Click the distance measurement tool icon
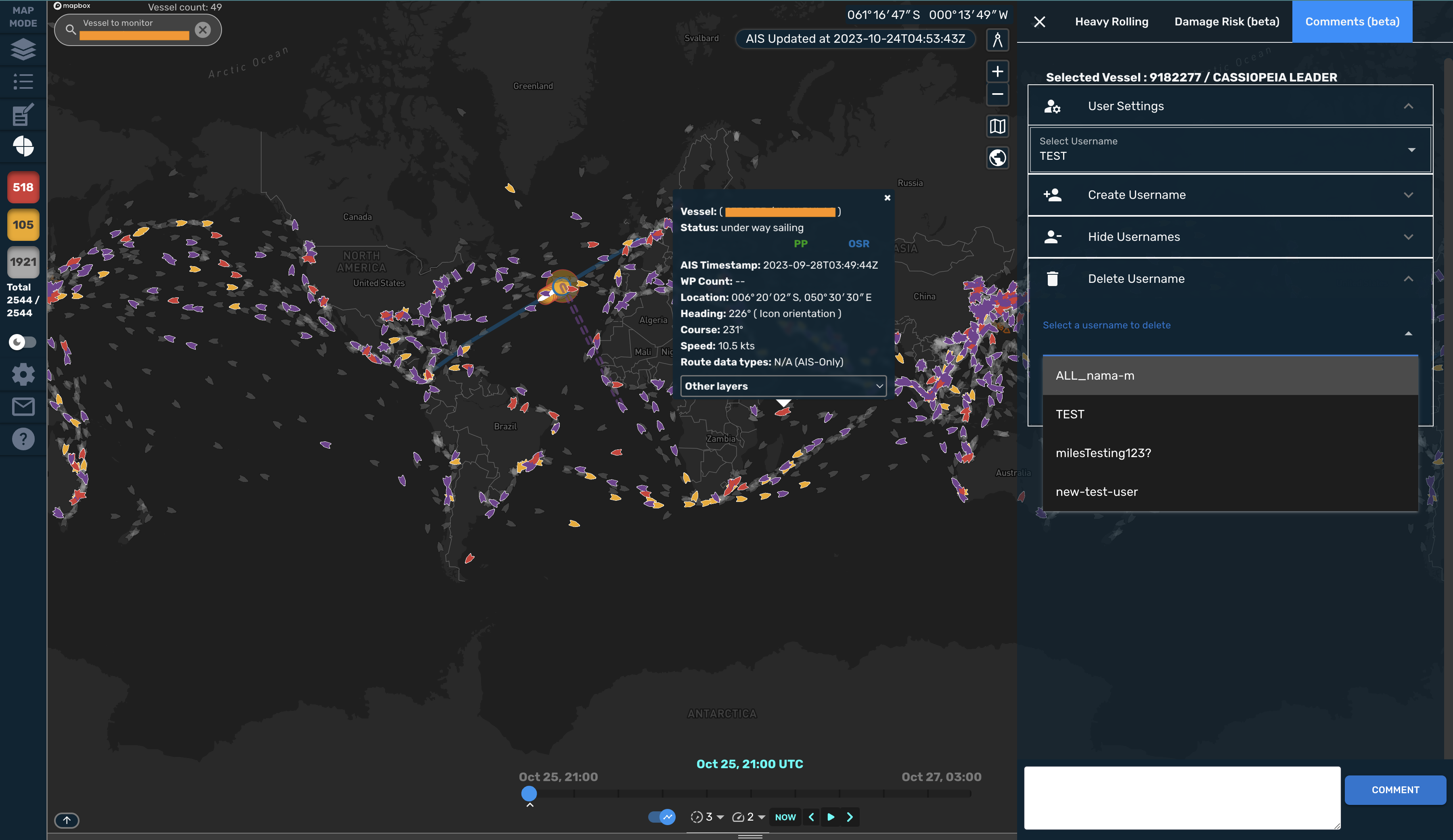Image resolution: width=1453 pixels, height=840 pixels. 997,39
